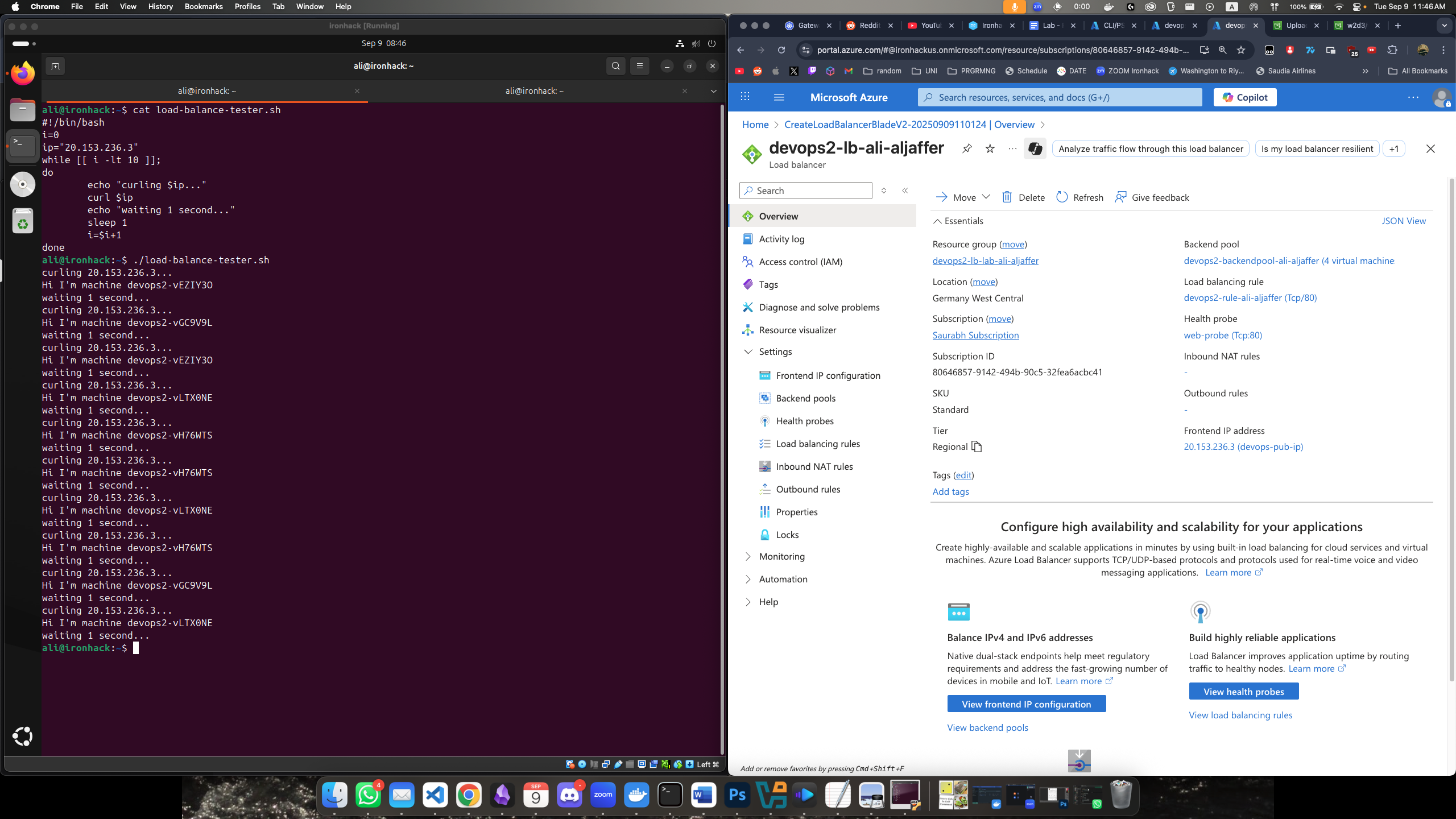1456x819 pixels.
Task: Switch to the second ali@ironhack terminal tab
Action: 533,91
